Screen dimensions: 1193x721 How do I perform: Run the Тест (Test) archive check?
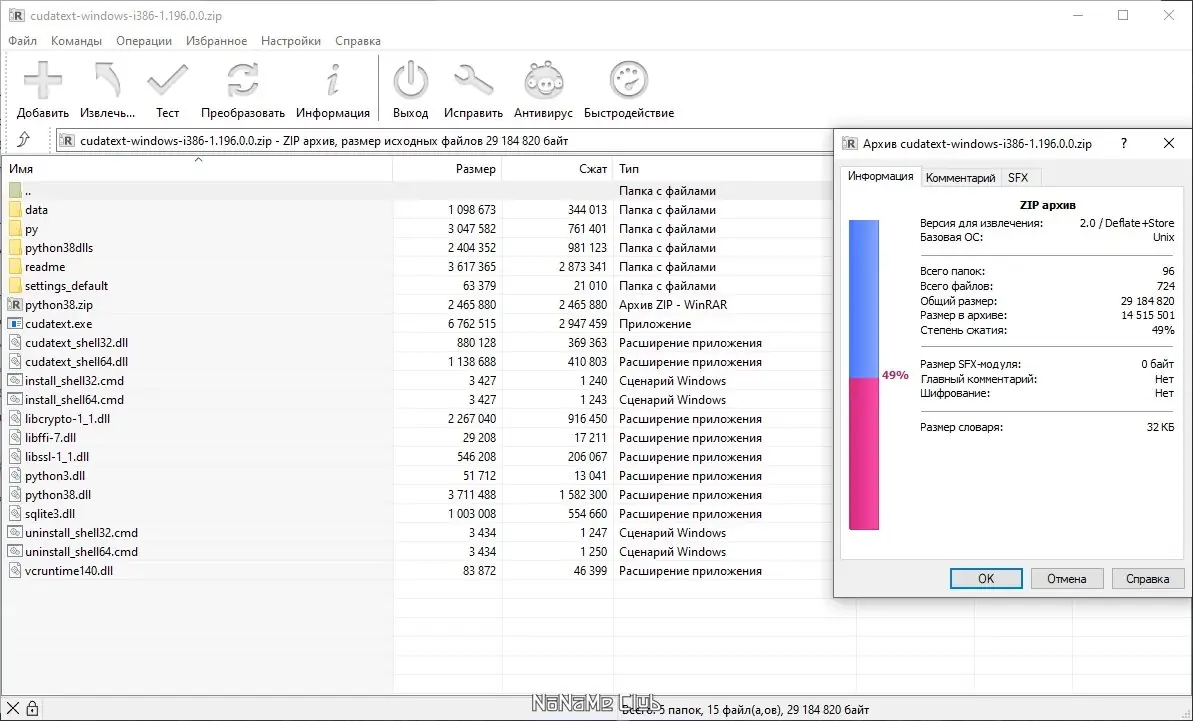coord(167,80)
